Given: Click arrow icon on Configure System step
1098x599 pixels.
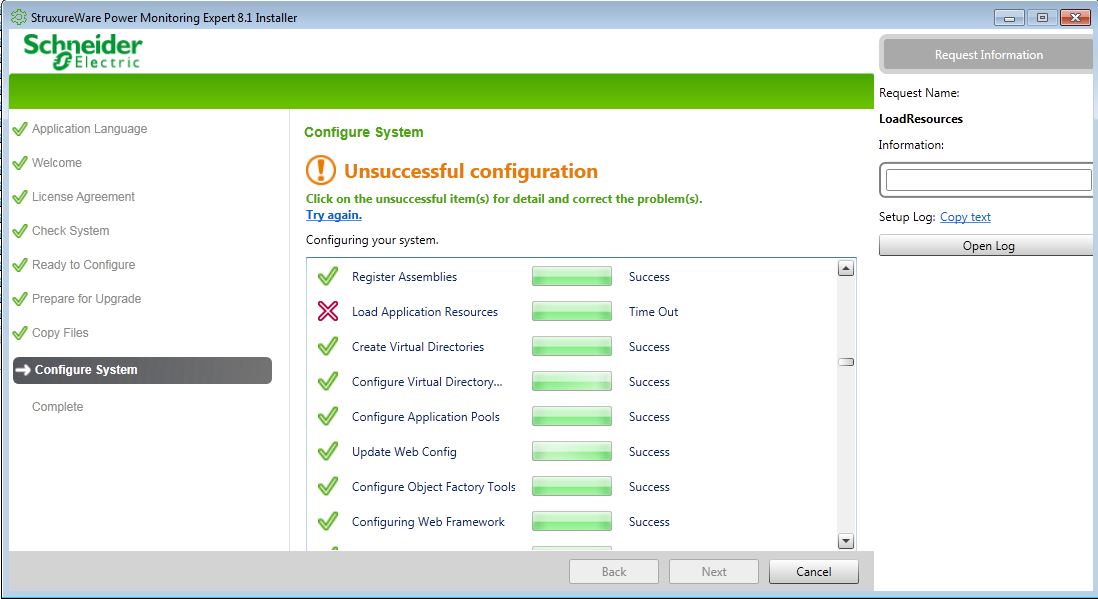Looking at the screenshot, I should pyautogui.click(x=23, y=370).
